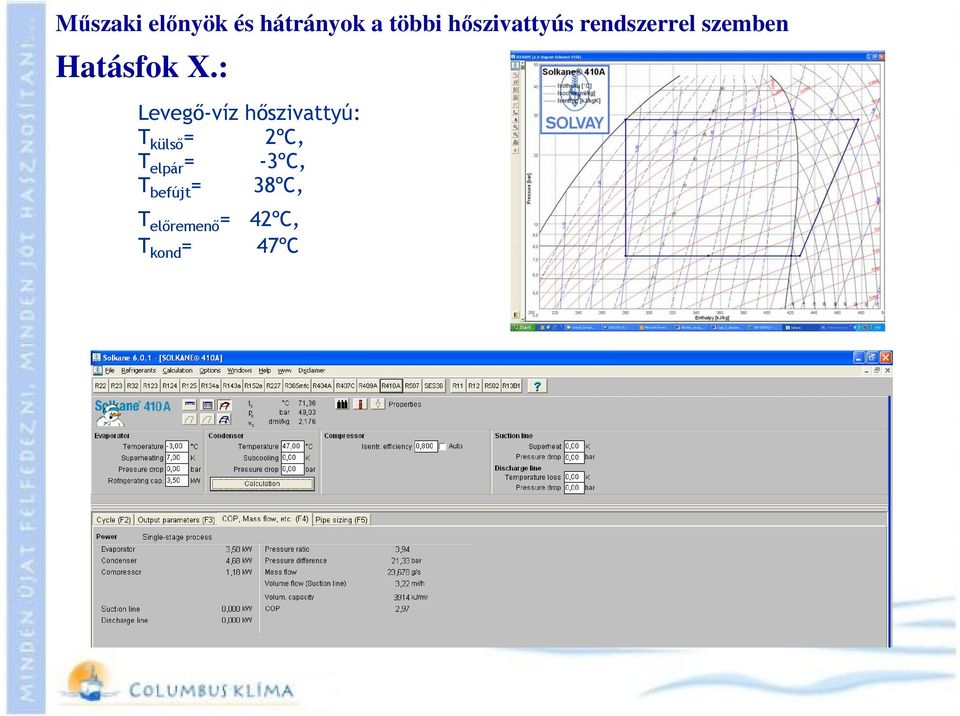The width and height of the screenshot is (960, 716).
Task: Open the File menu
Action: tap(110, 371)
